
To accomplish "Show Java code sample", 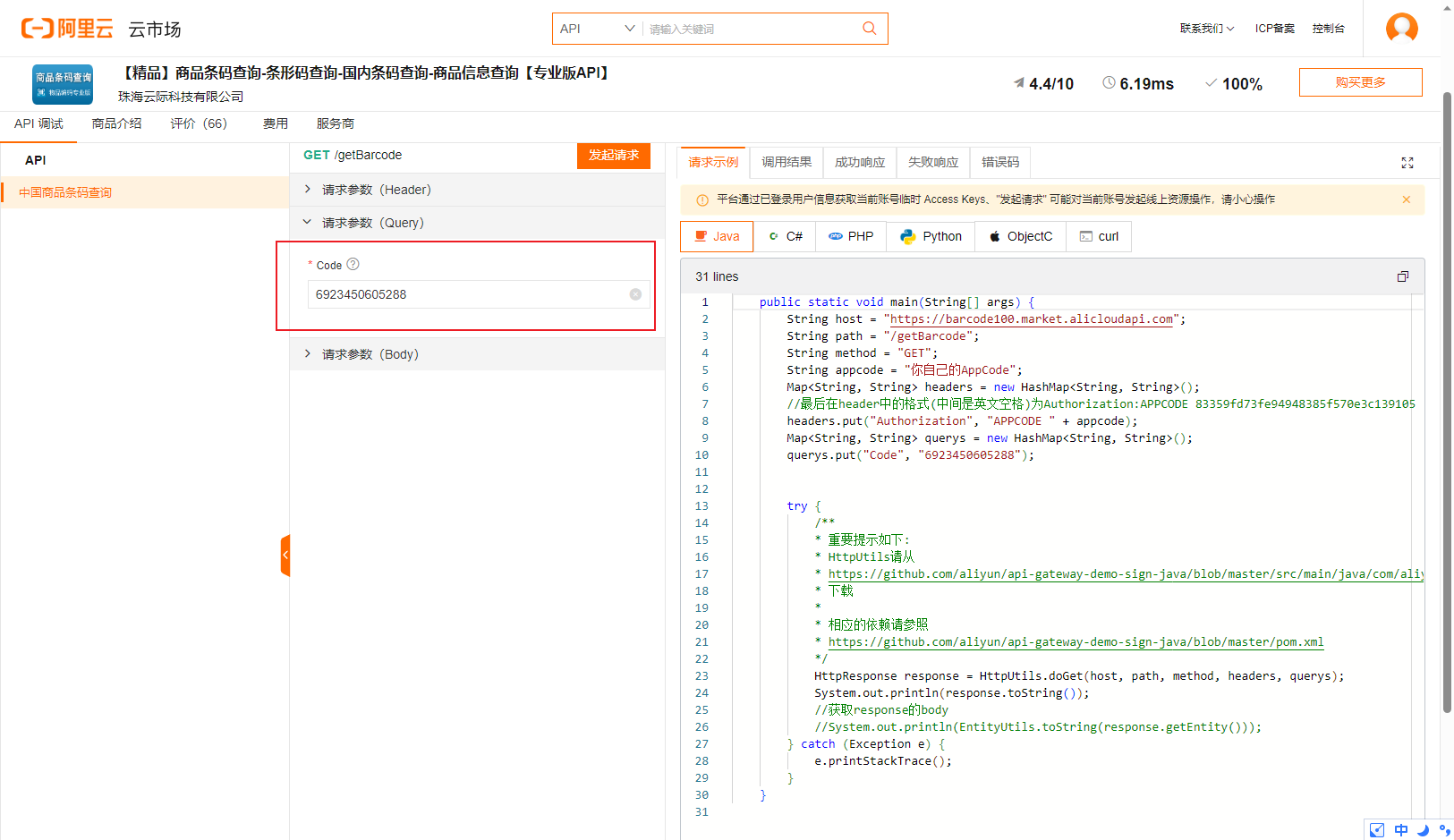I will 717,236.
